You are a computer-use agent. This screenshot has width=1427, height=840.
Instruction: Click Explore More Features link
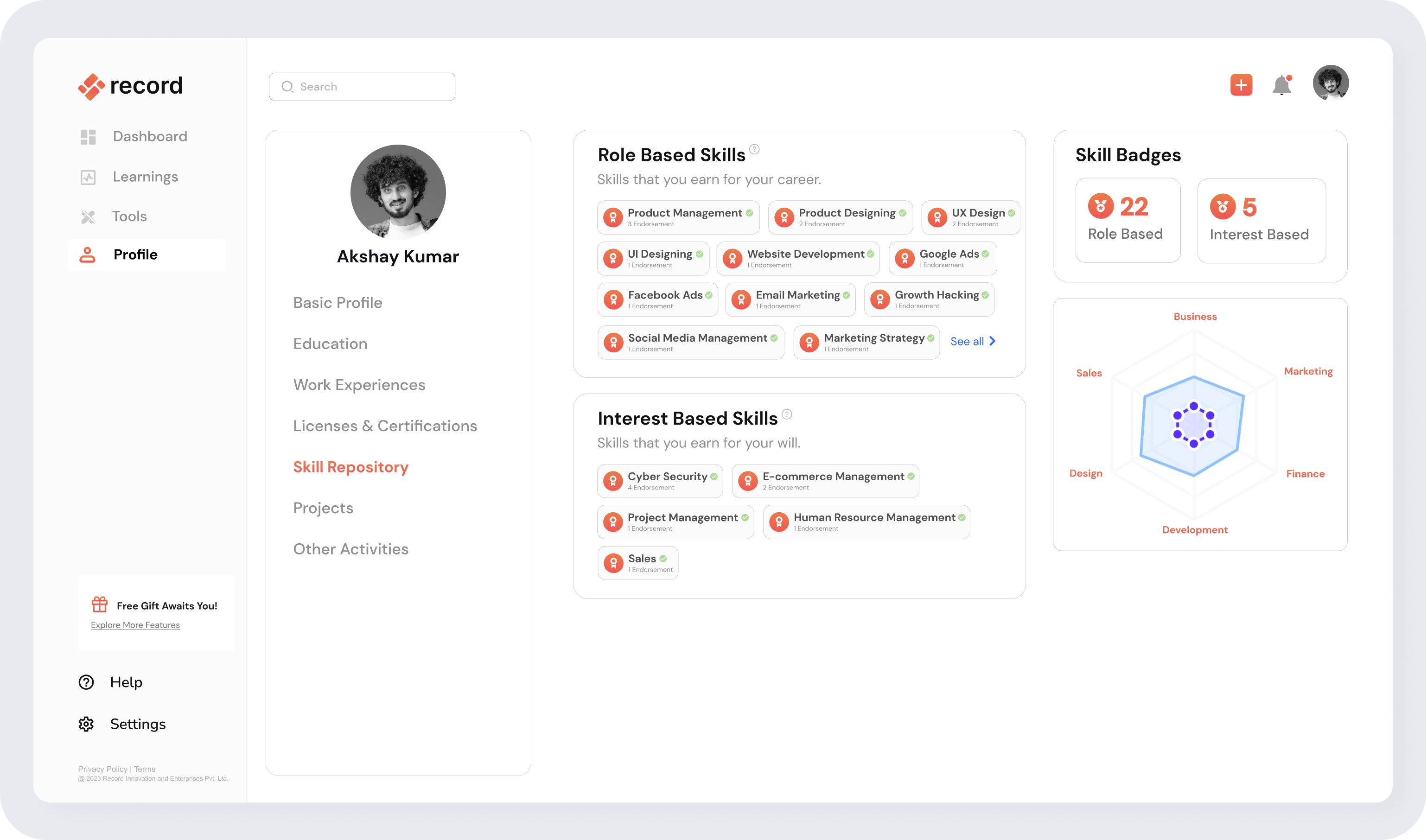click(135, 625)
